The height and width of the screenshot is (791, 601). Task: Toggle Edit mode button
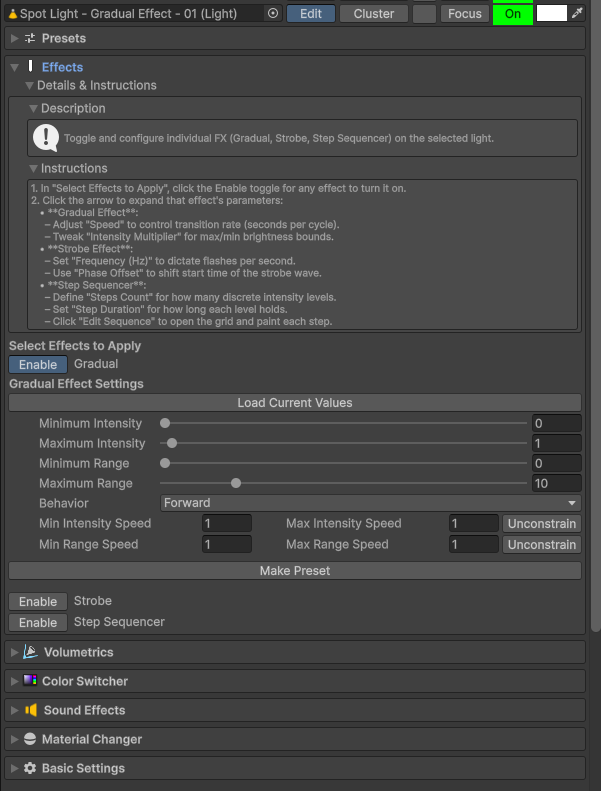click(x=311, y=14)
